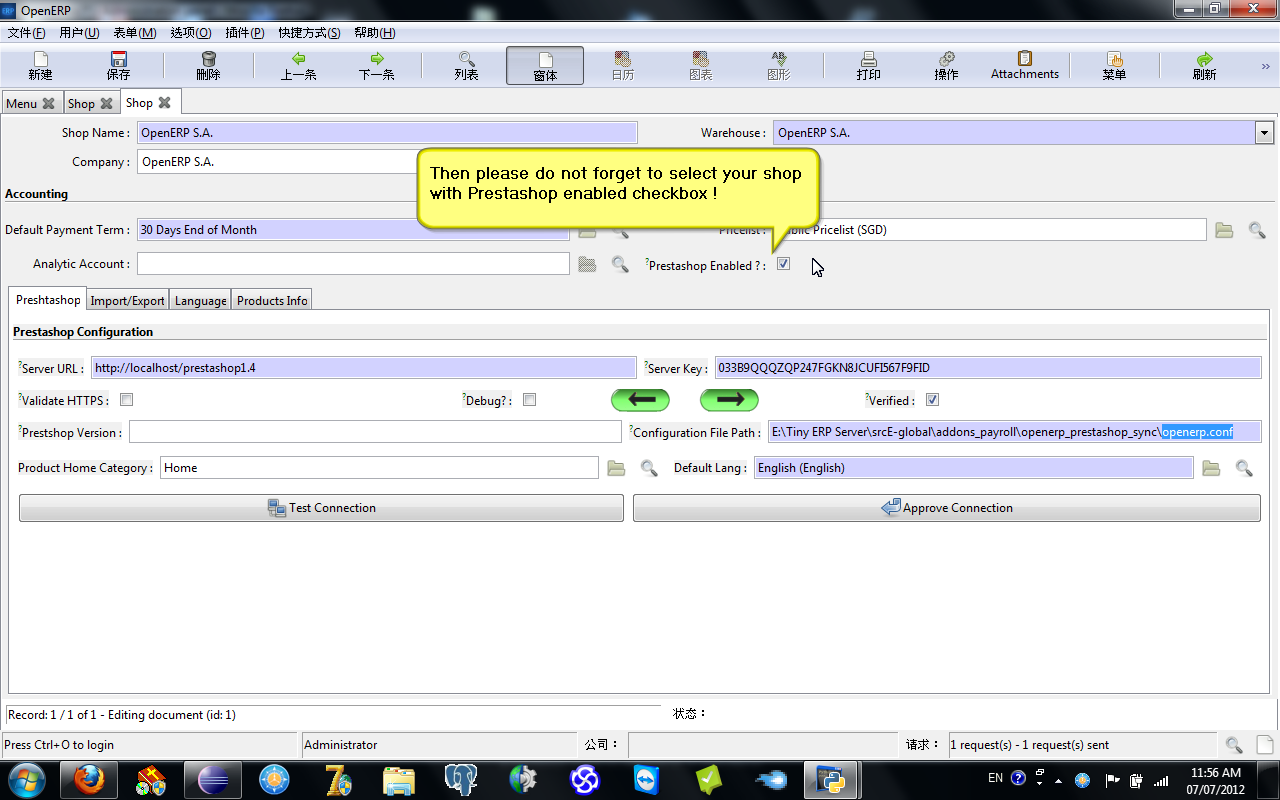Click the Server URL field

[364, 367]
